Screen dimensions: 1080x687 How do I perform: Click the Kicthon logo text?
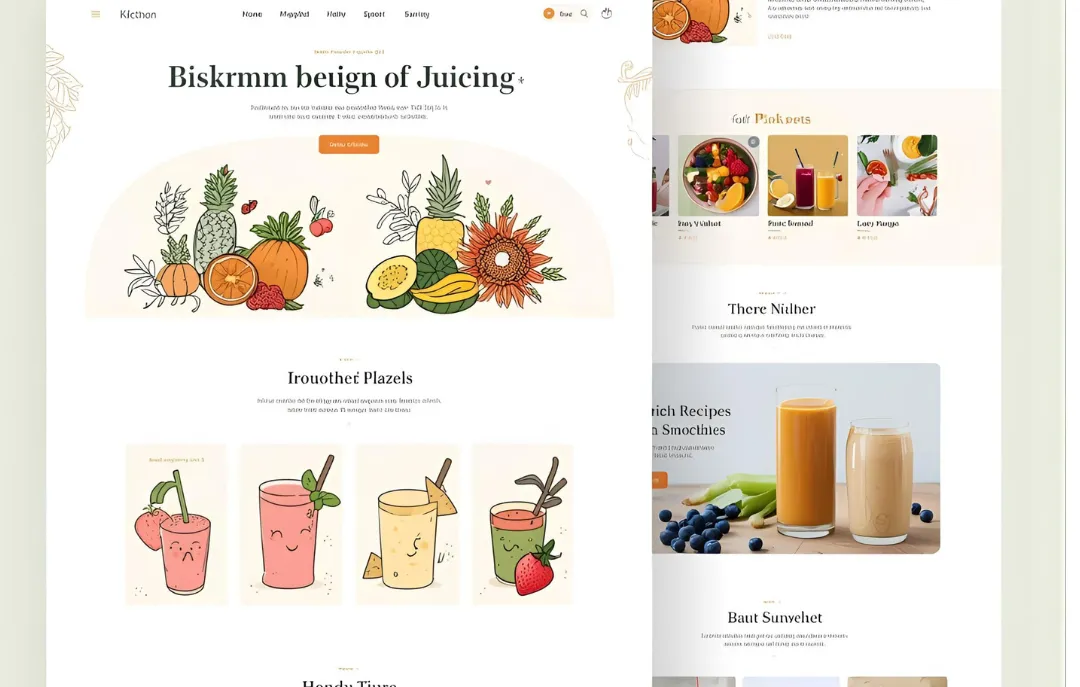click(138, 14)
